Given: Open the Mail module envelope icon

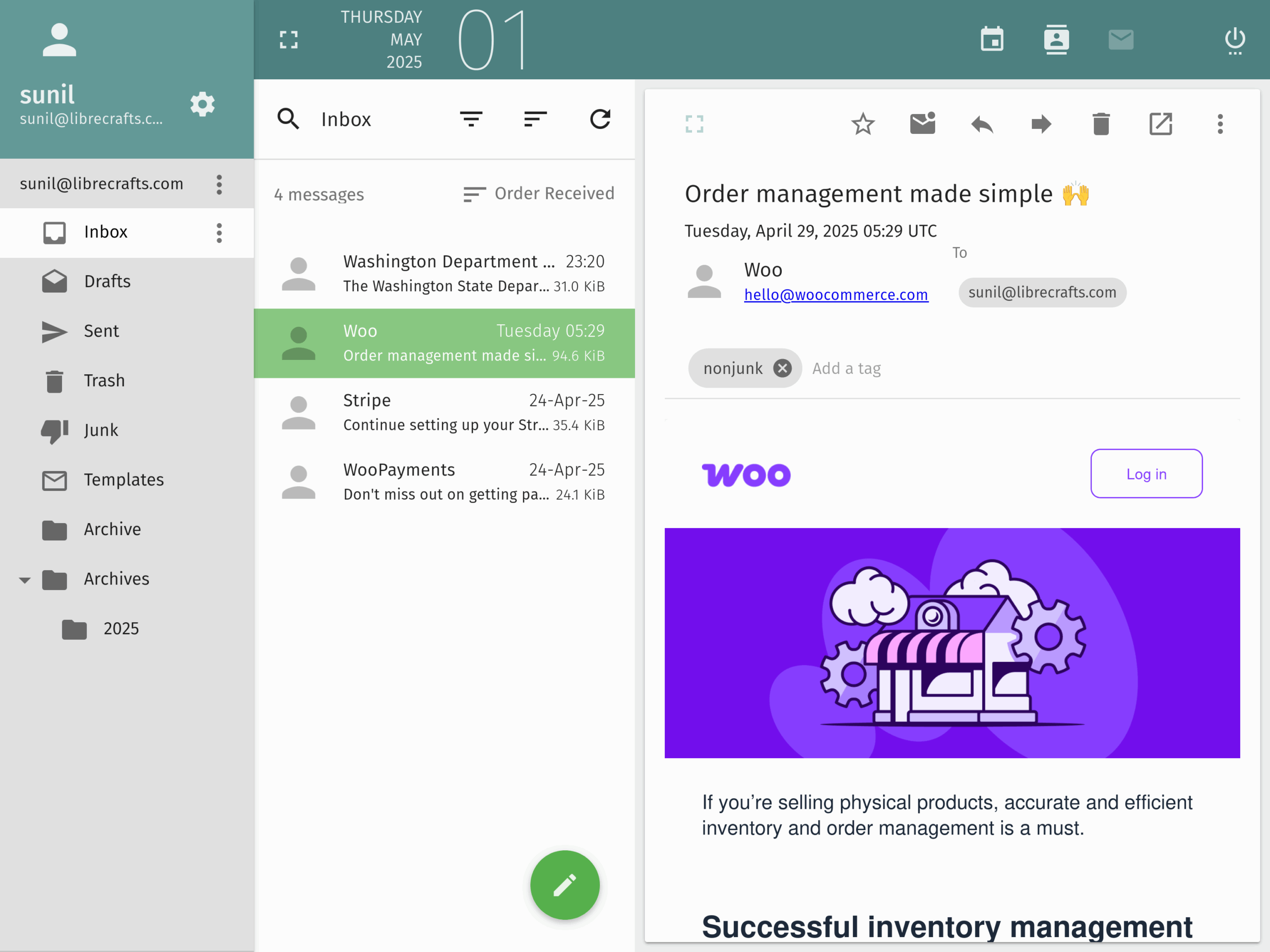Looking at the screenshot, I should pyautogui.click(x=1121, y=40).
